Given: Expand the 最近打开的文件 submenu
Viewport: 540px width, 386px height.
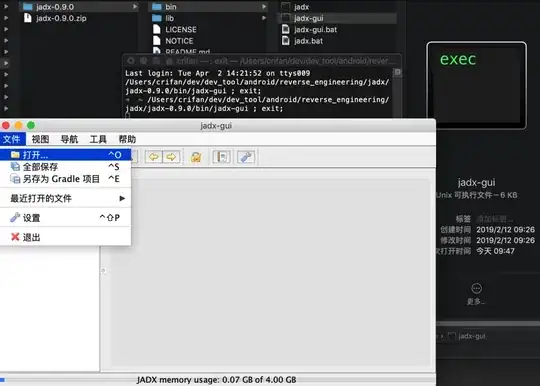Looking at the screenshot, I should [x=65, y=198].
